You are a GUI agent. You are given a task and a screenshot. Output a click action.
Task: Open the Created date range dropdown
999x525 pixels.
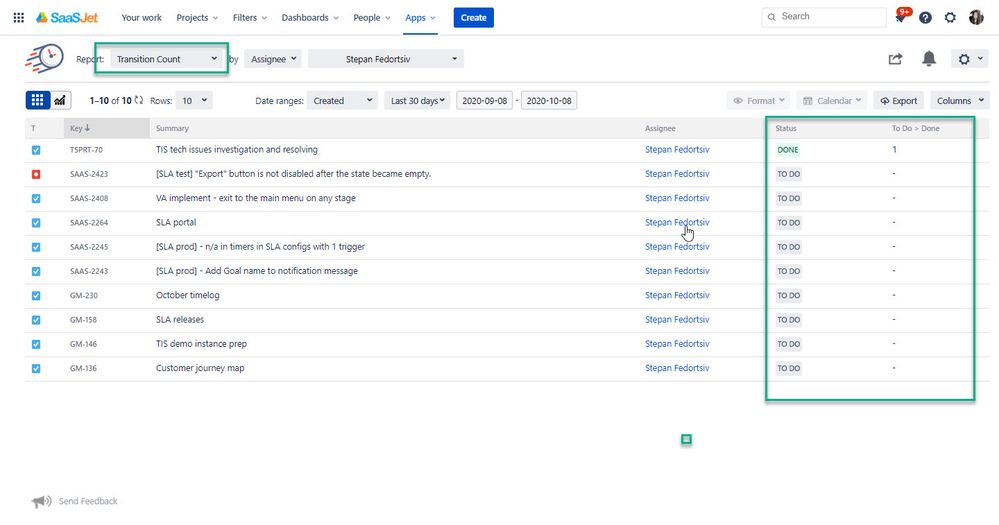click(342, 100)
